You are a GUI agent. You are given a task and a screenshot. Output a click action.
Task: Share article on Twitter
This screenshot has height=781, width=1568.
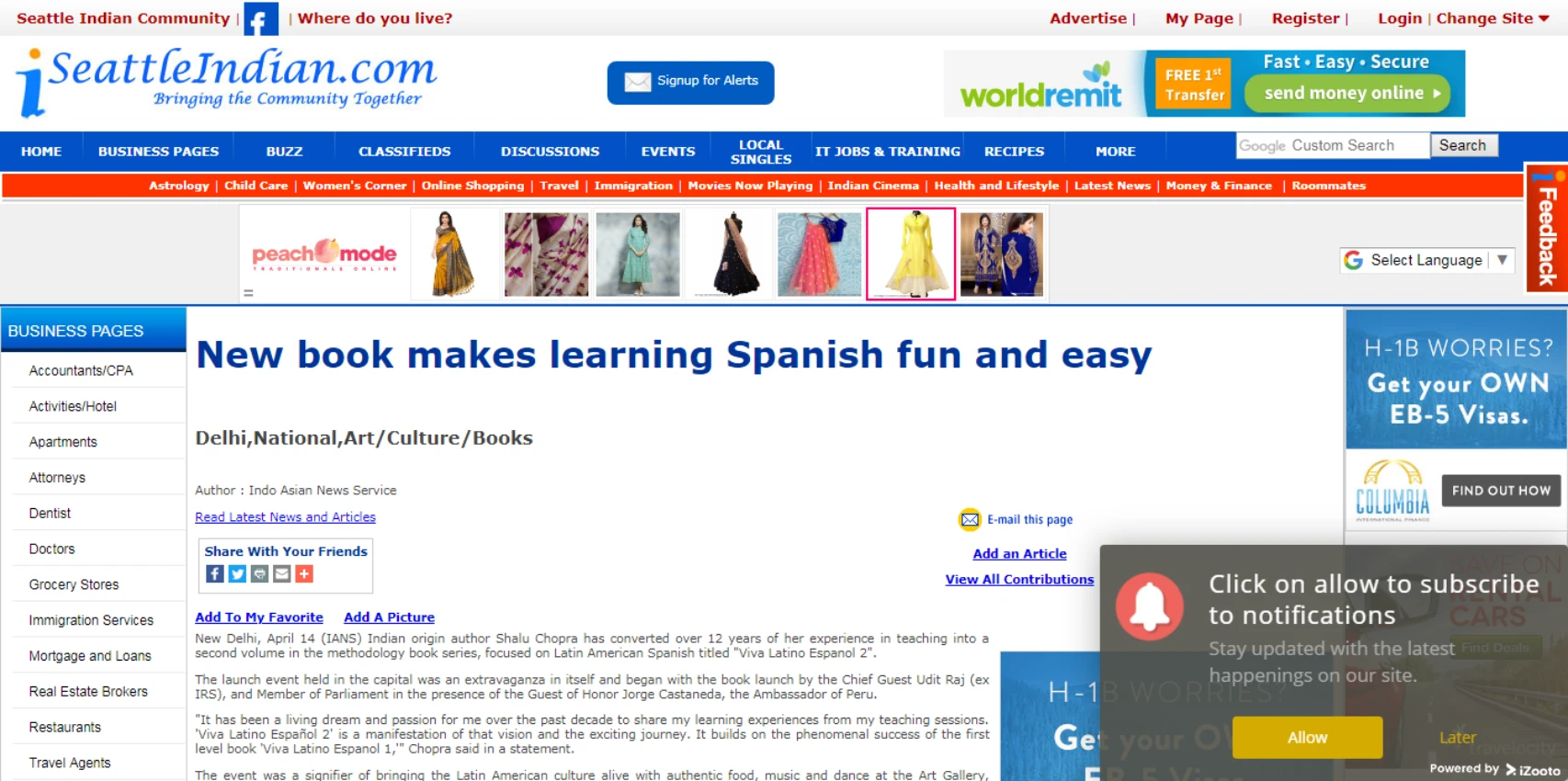[x=237, y=574]
